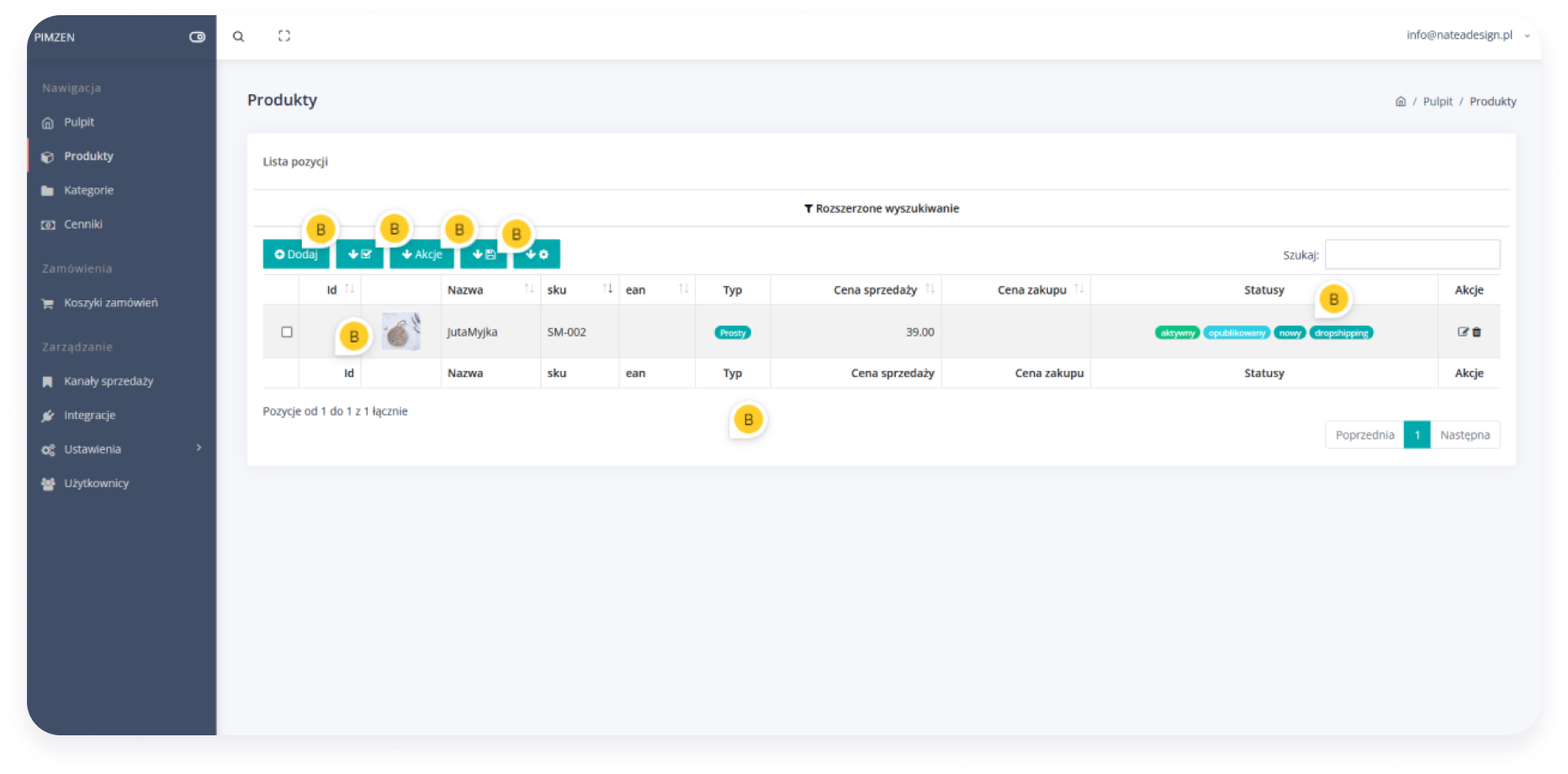Open the info@nateadesign.pl account dropdown
Screen dimensions: 1568x774
pyautogui.click(x=1468, y=35)
